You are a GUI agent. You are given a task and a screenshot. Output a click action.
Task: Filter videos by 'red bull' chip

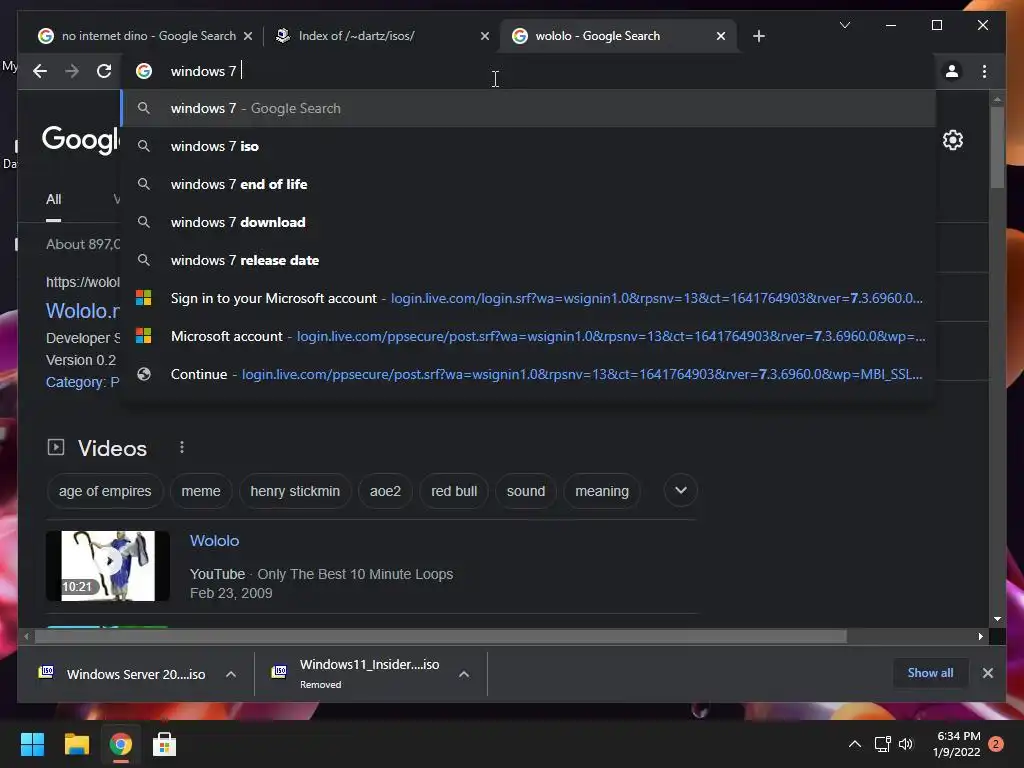[x=454, y=491]
